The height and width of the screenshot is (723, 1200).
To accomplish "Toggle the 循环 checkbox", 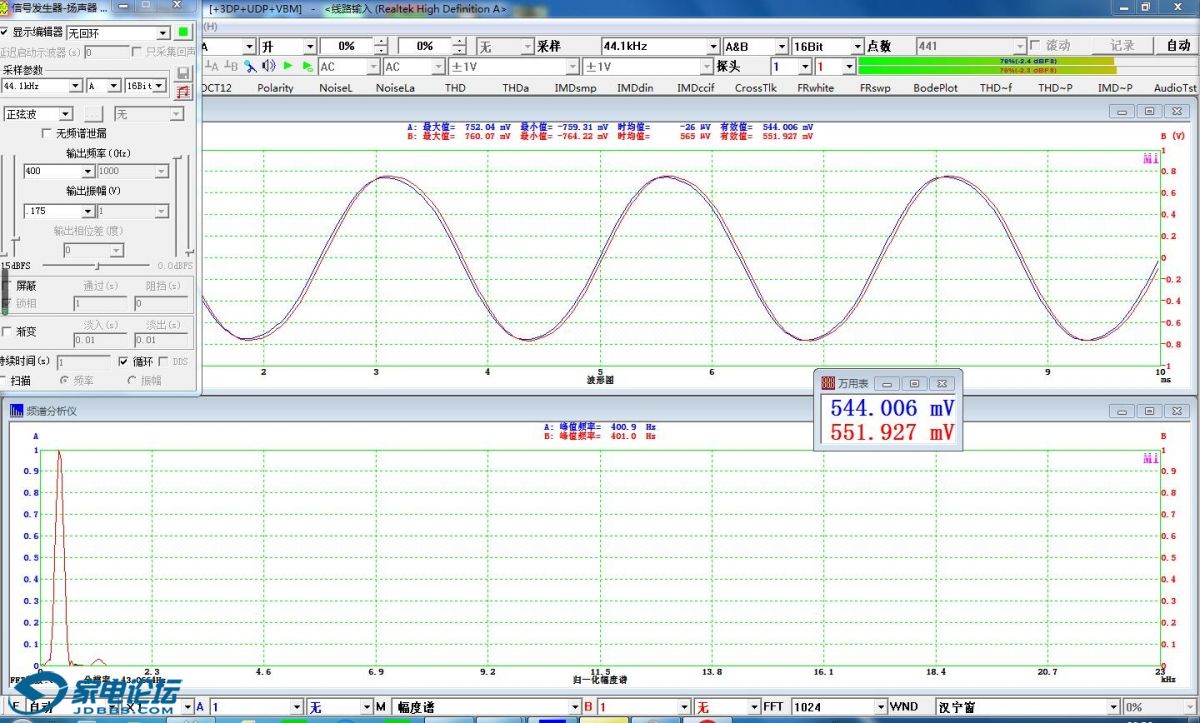I will [x=124, y=361].
